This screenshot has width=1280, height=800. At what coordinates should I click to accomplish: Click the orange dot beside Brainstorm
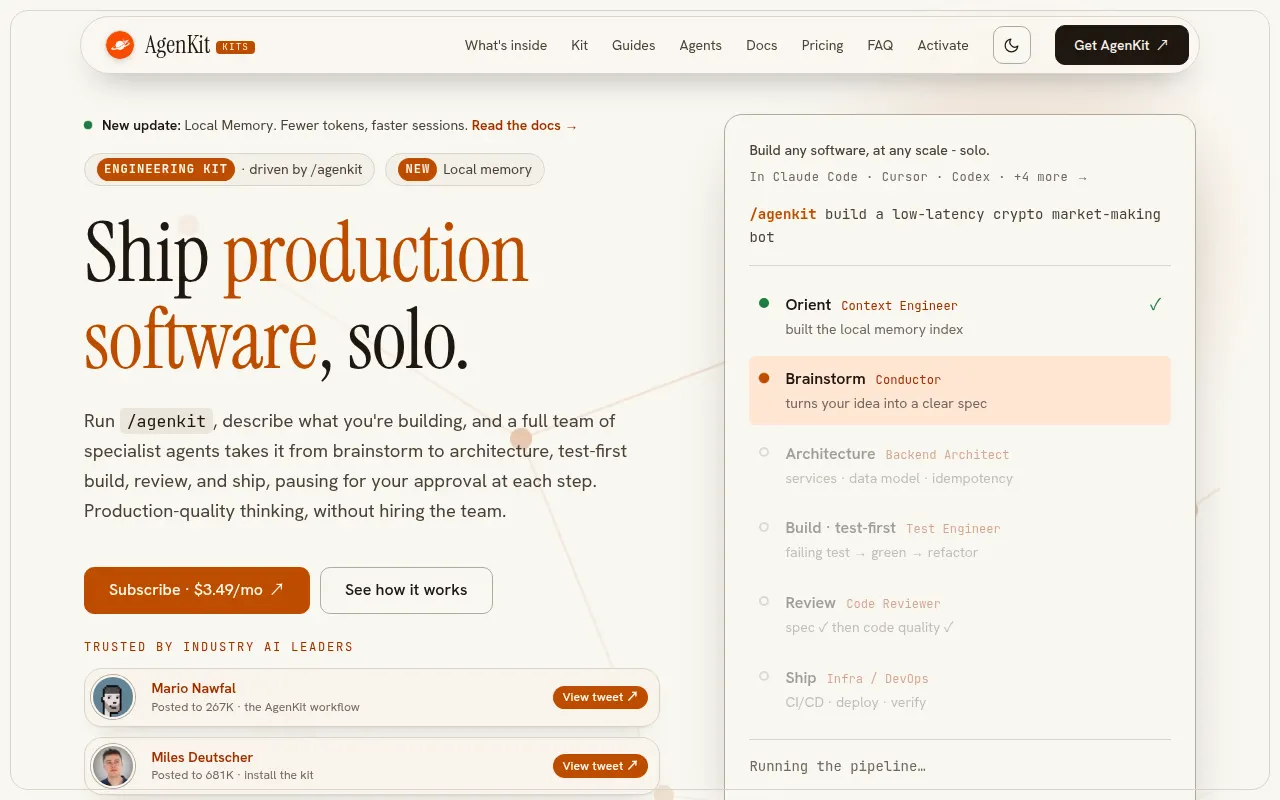(x=764, y=378)
